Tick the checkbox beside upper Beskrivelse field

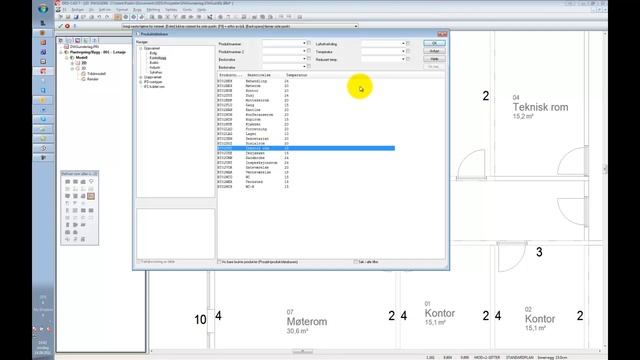tap(309, 59)
